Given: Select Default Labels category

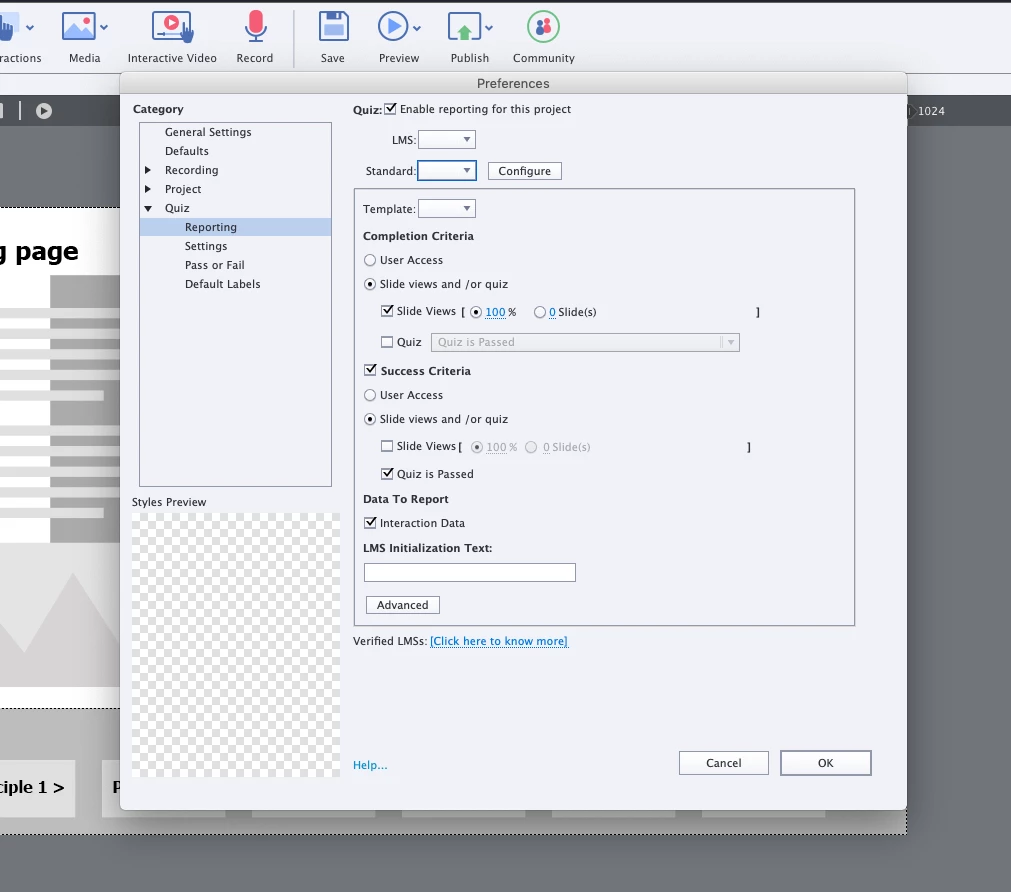Looking at the screenshot, I should [222, 284].
